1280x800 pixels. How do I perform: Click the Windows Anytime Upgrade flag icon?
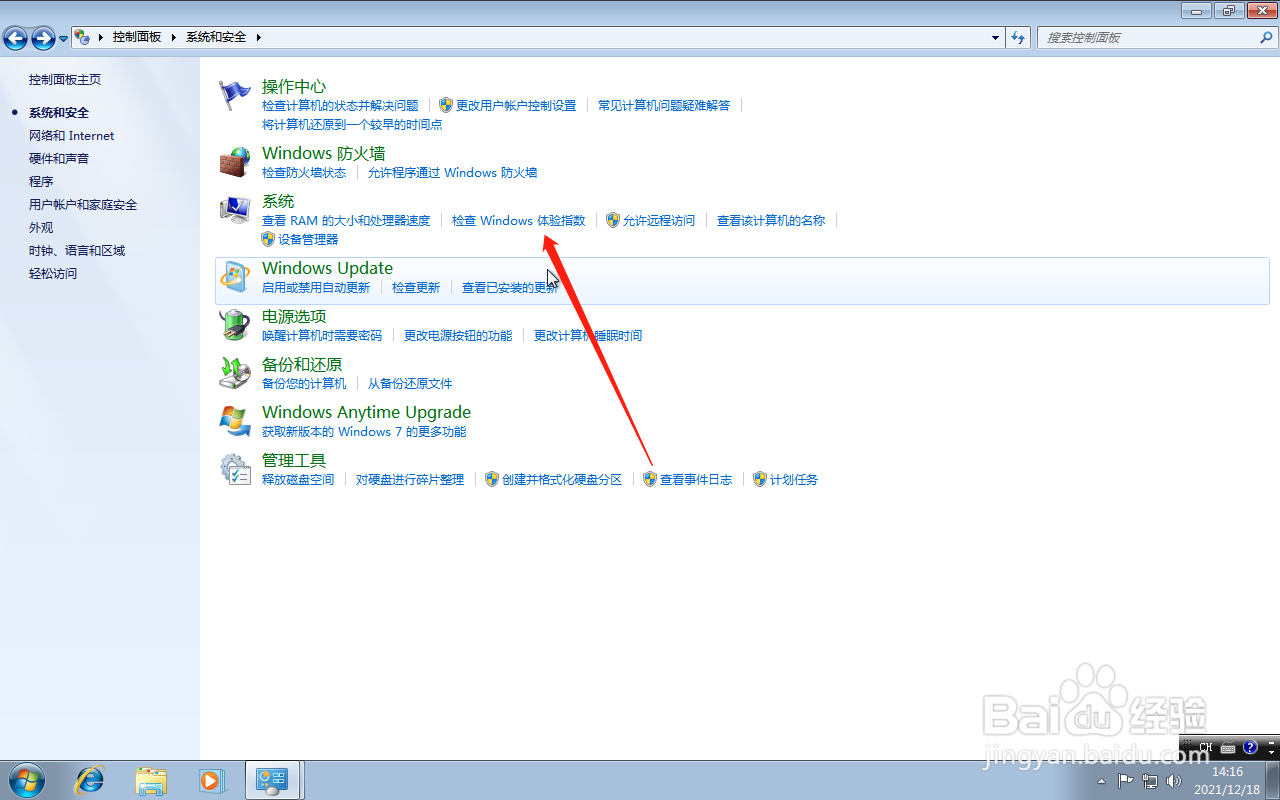(x=235, y=421)
